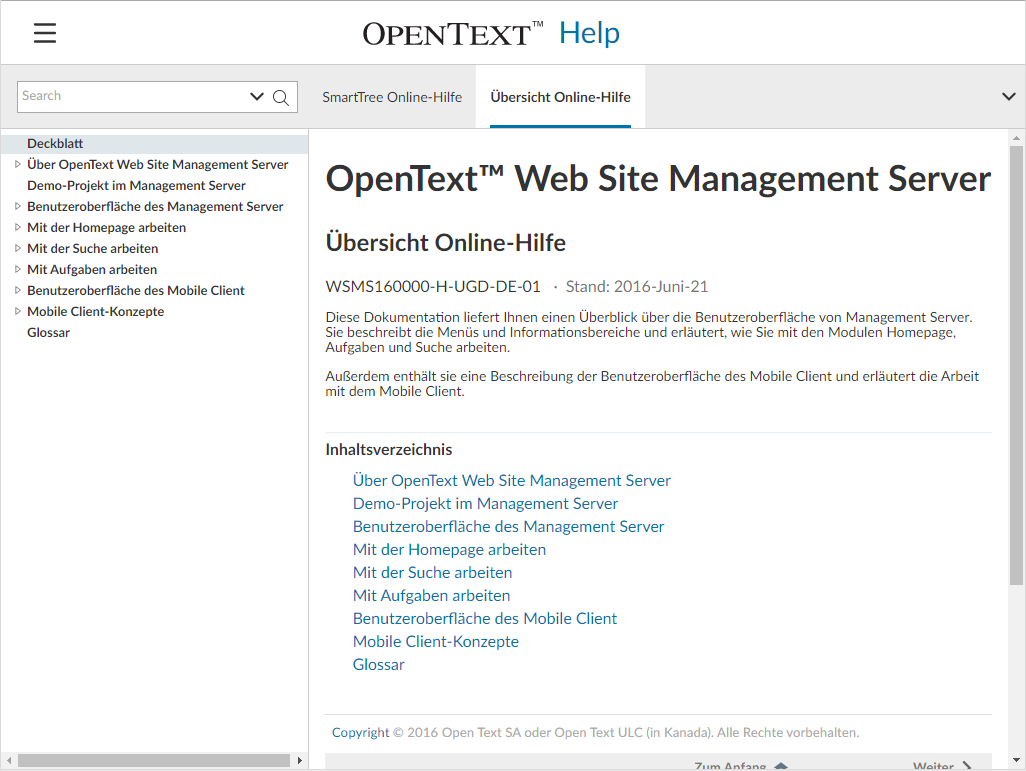Select the Übersicht Online-Hilfe tab
This screenshot has height=771, width=1026.
[560, 97]
